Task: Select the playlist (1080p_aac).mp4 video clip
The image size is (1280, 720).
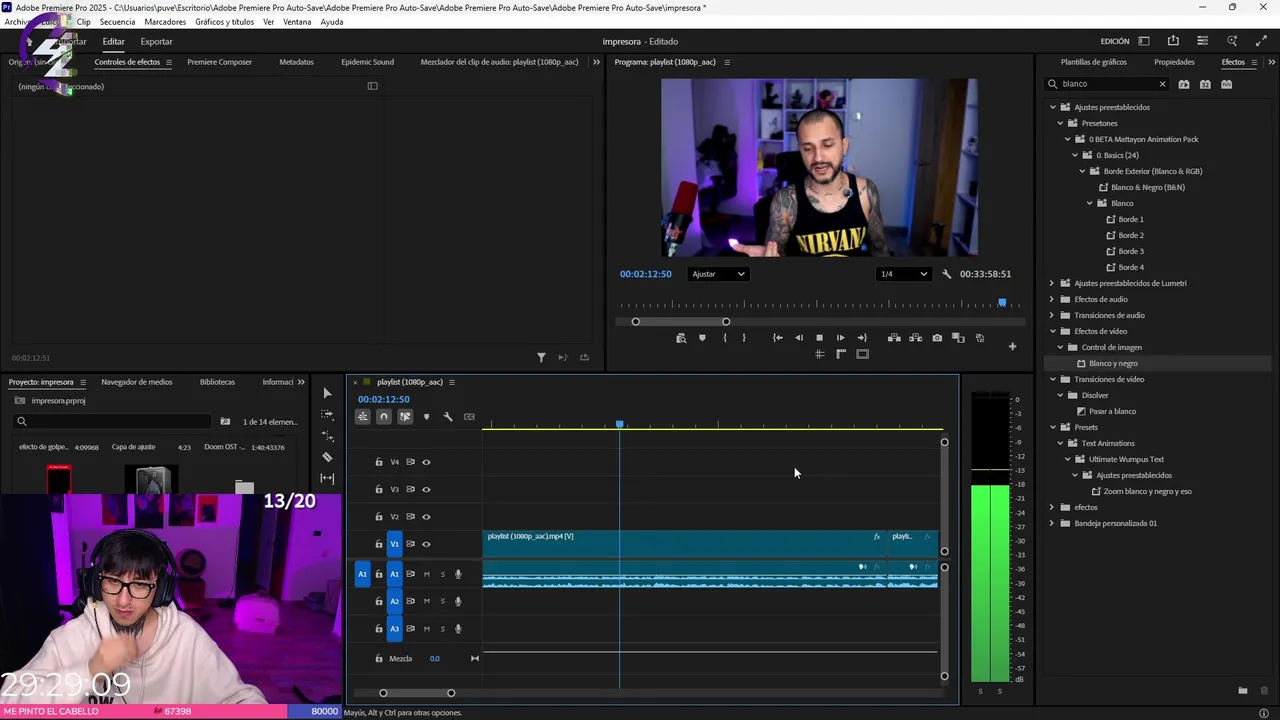Action: click(684, 544)
